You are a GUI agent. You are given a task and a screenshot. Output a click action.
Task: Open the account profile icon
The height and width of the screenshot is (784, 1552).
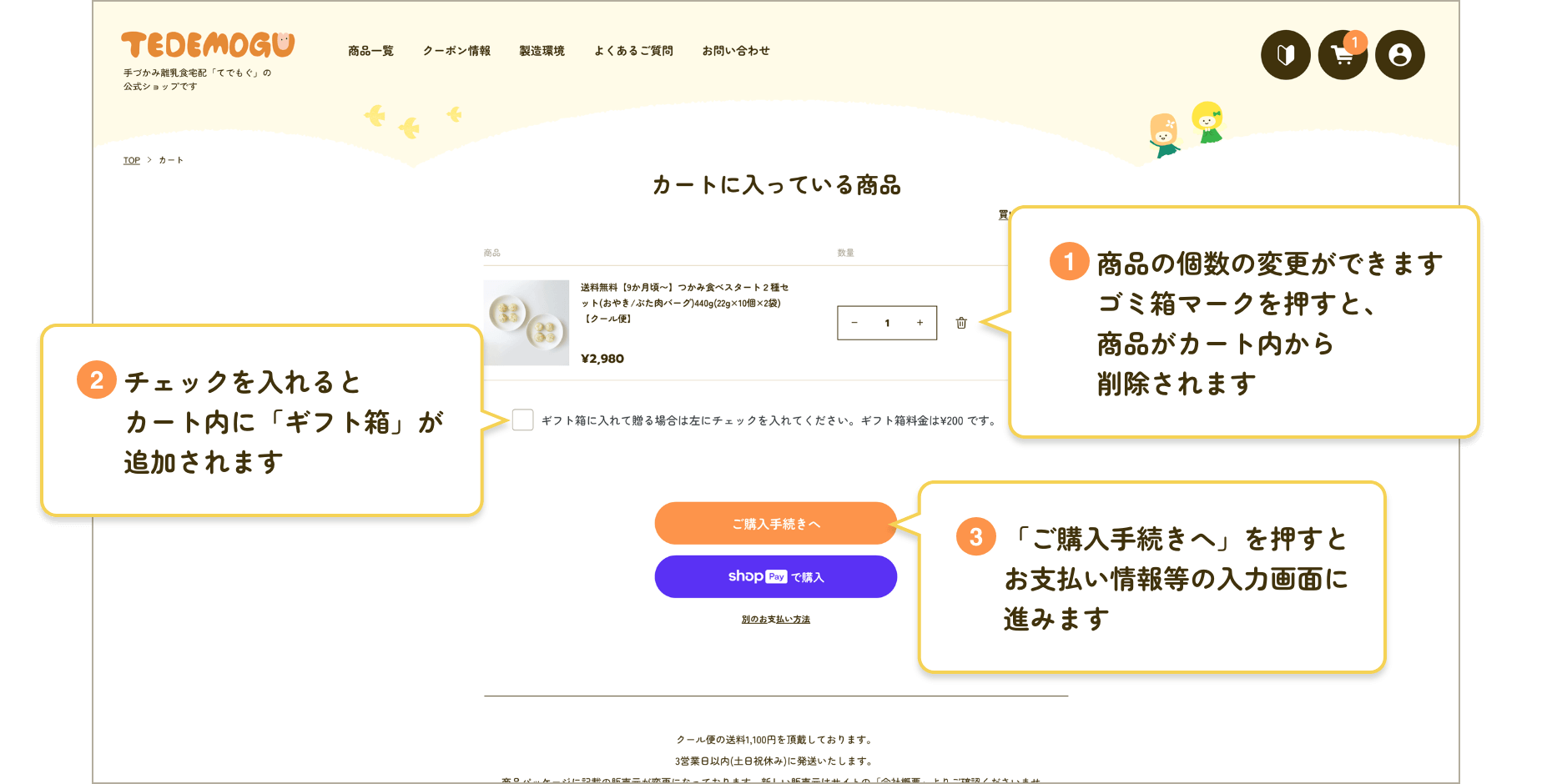1399,55
